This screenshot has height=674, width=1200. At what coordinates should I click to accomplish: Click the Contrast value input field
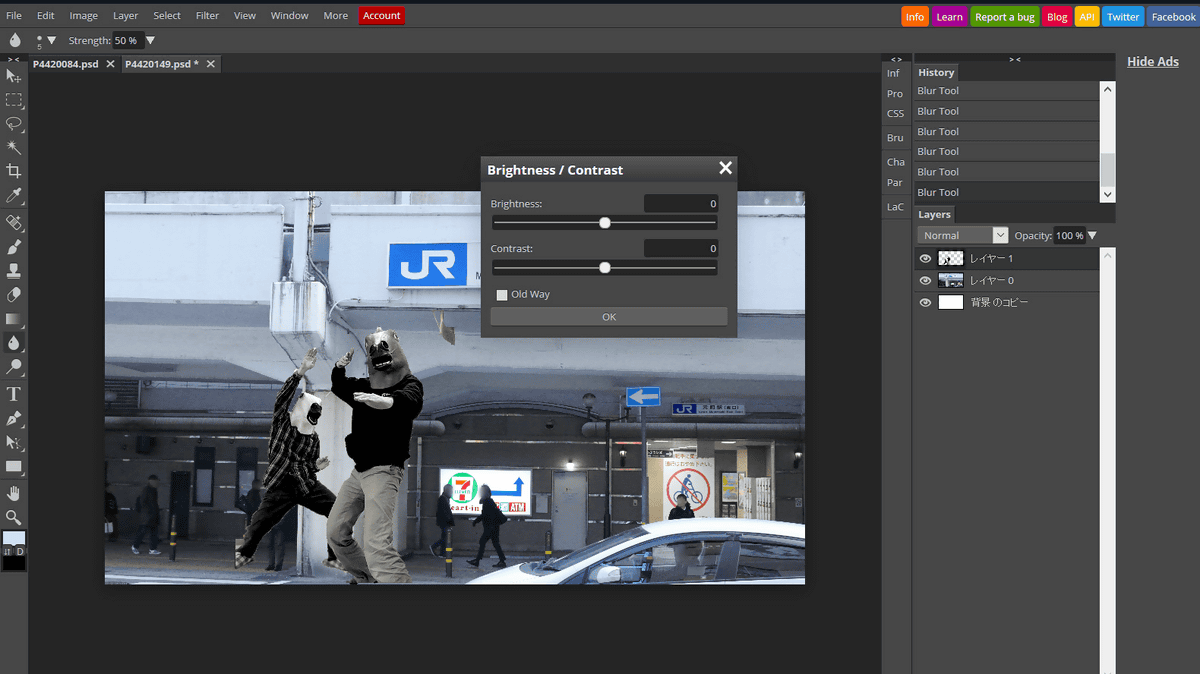(681, 248)
